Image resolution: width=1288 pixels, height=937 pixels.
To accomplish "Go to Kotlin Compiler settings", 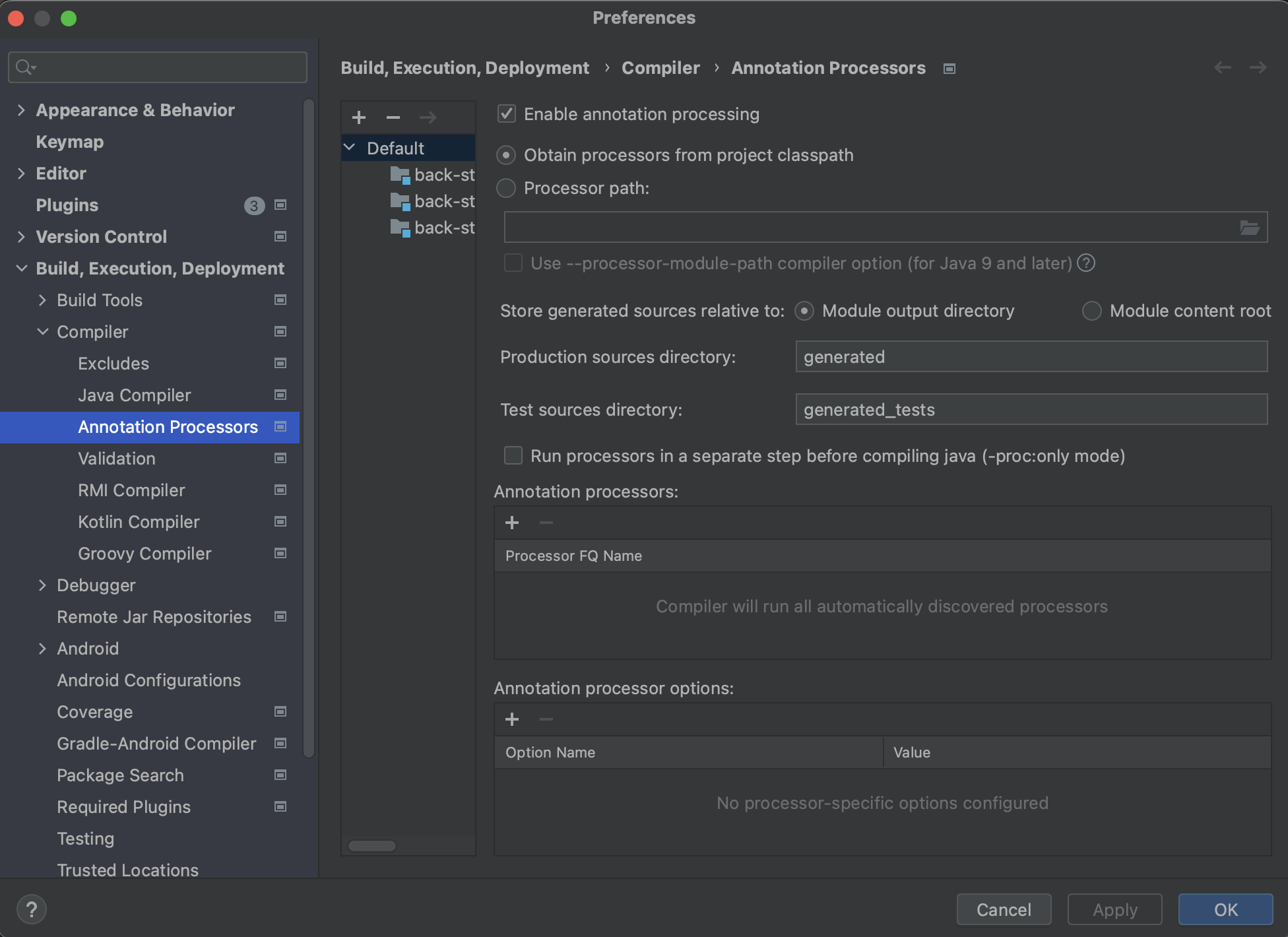I will pyautogui.click(x=139, y=522).
